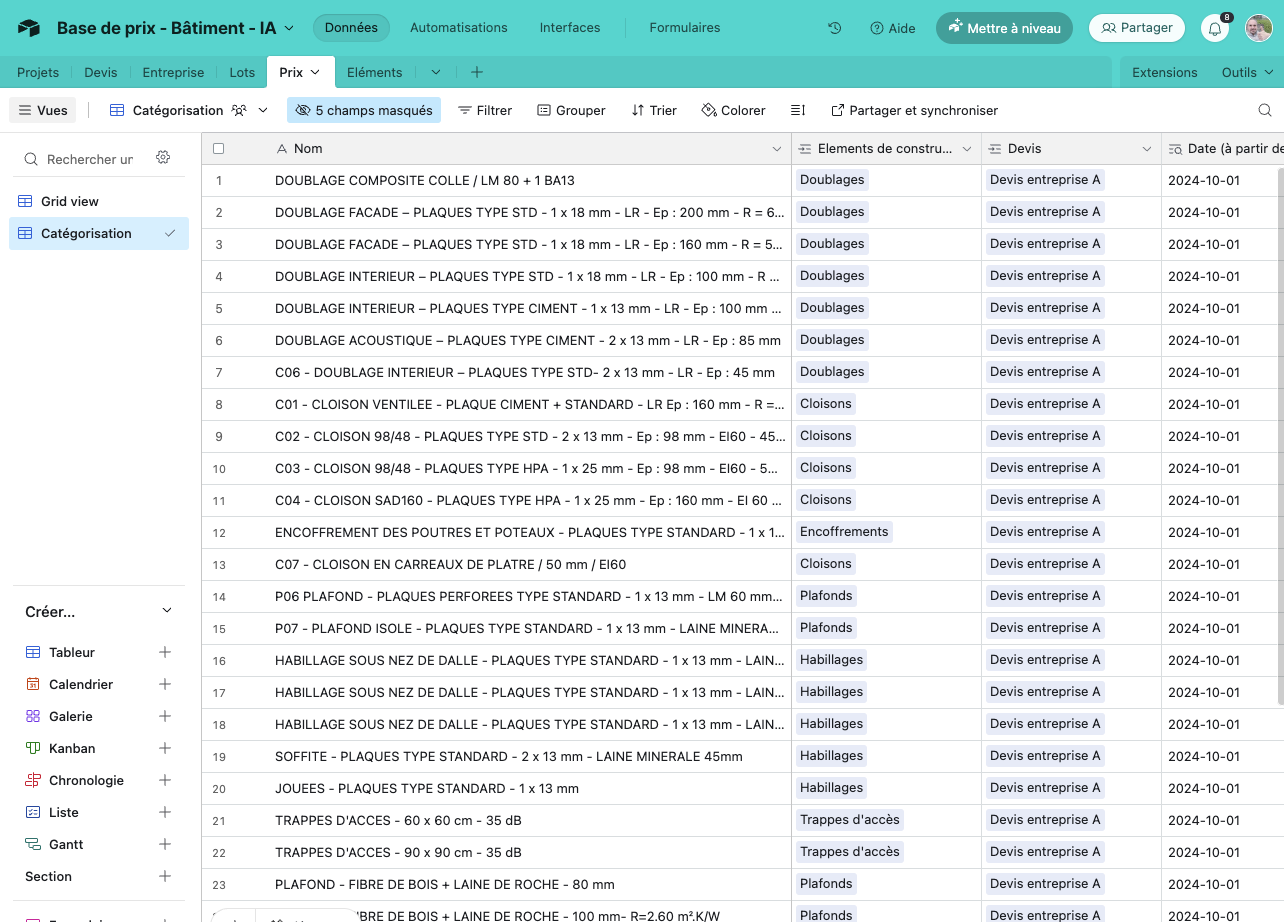Screen dimensions: 1284x922
Task: Toggle the 5 champs masqués hidden fields
Action: [x=364, y=110]
